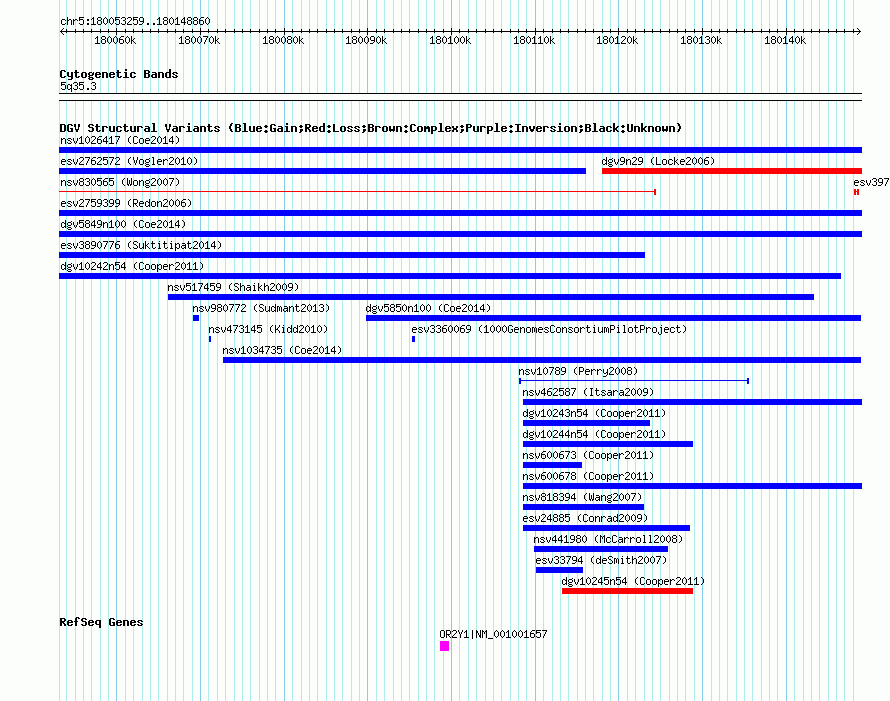Open nsv1034735 (Coe2014) variant
This screenshot has height=701, width=890.
pos(282,350)
